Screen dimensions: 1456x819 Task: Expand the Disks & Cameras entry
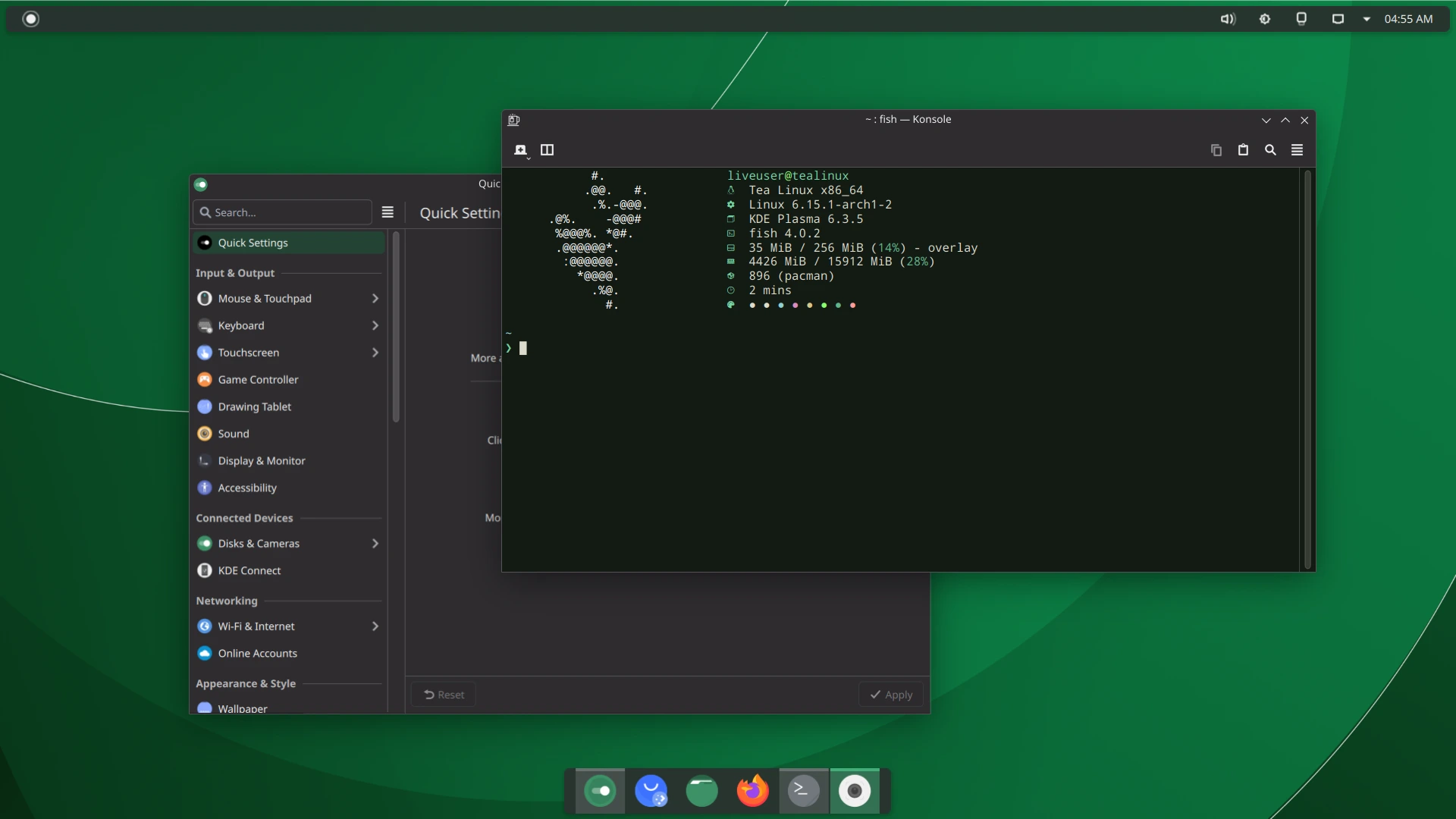[x=374, y=543]
